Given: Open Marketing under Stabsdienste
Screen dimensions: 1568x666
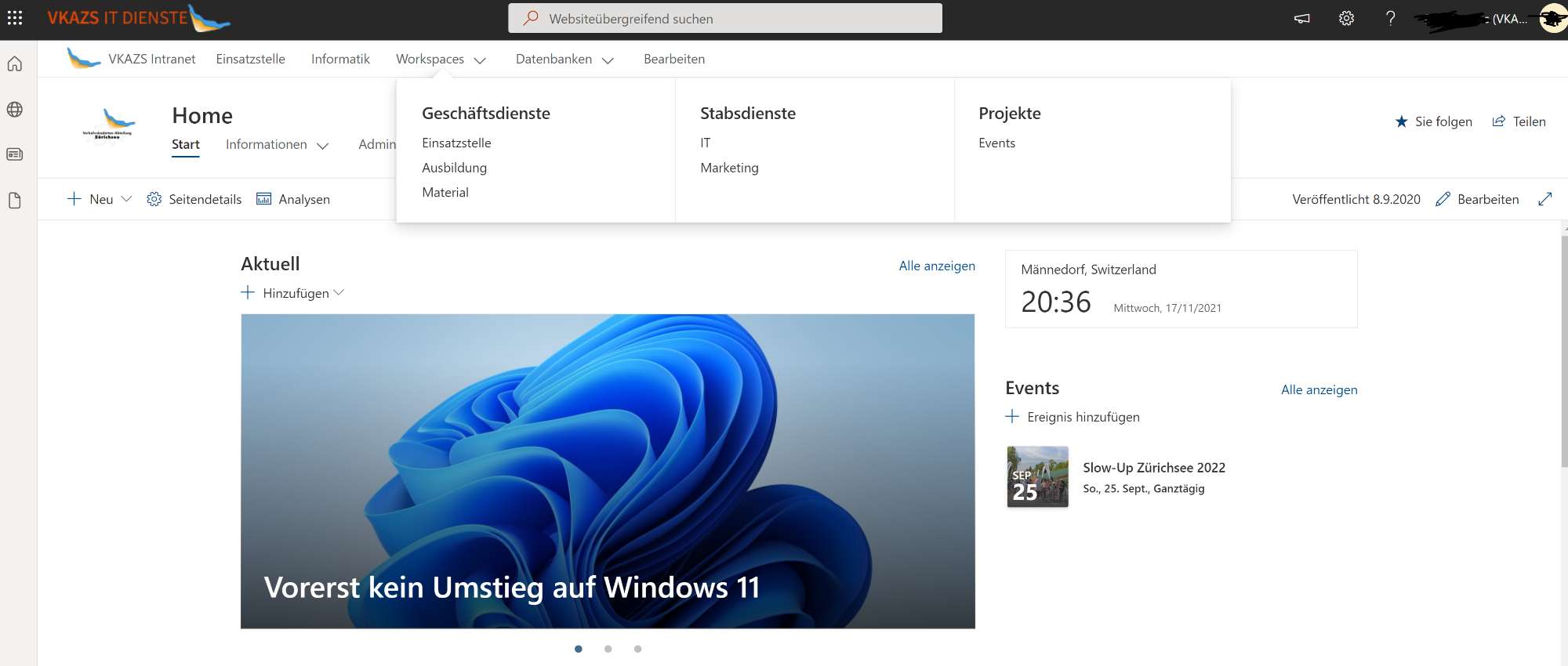Looking at the screenshot, I should pos(729,168).
